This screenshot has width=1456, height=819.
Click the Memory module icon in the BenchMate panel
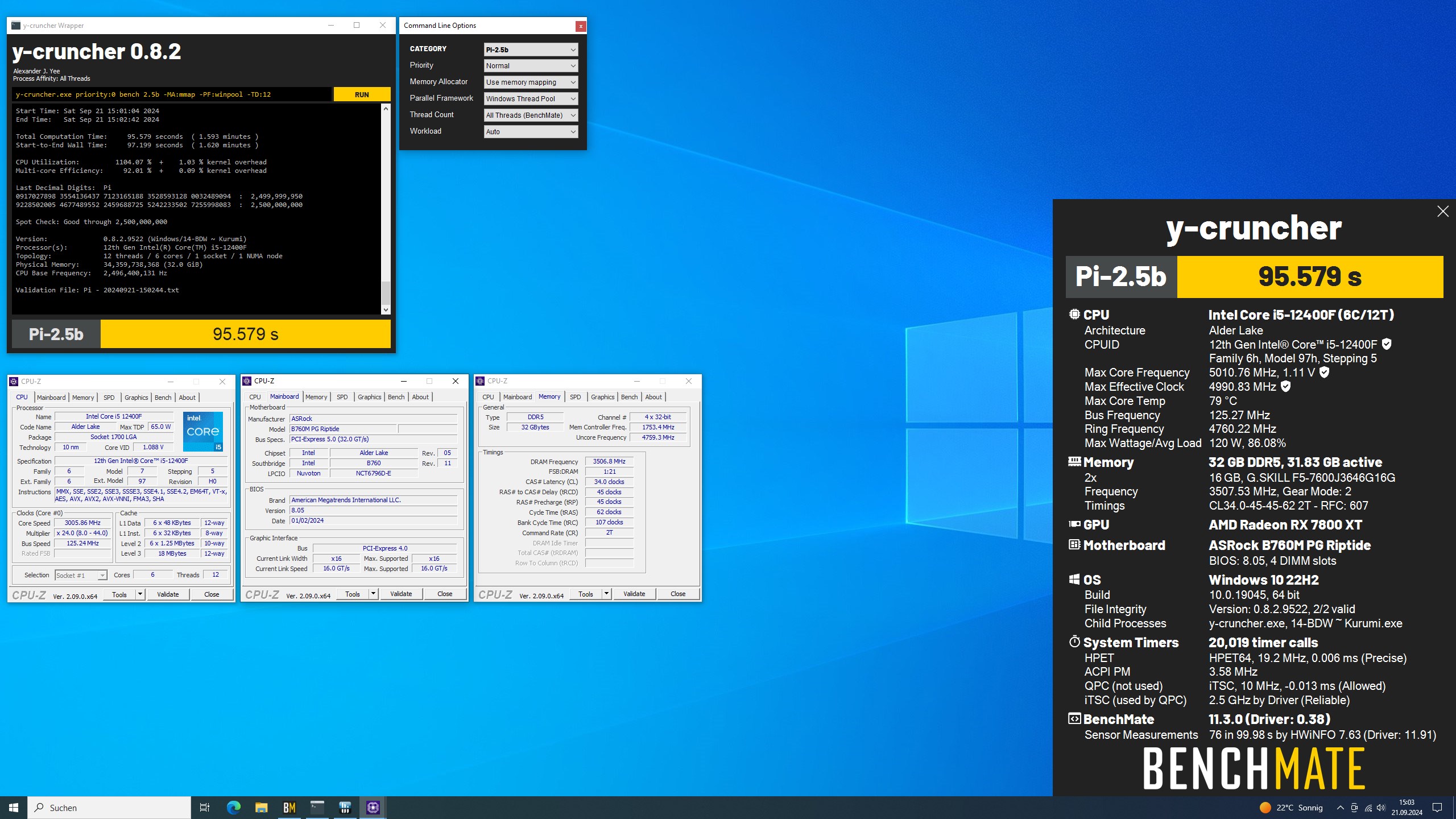coord(1074,462)
